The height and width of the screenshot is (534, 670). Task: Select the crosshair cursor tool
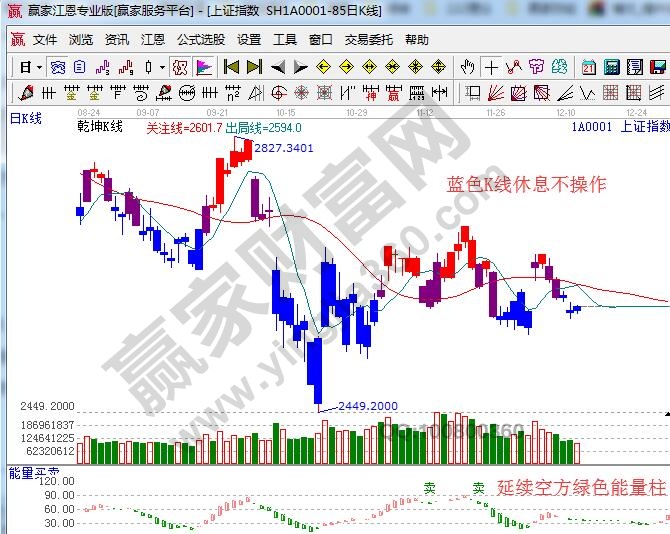tap(491, 67)
